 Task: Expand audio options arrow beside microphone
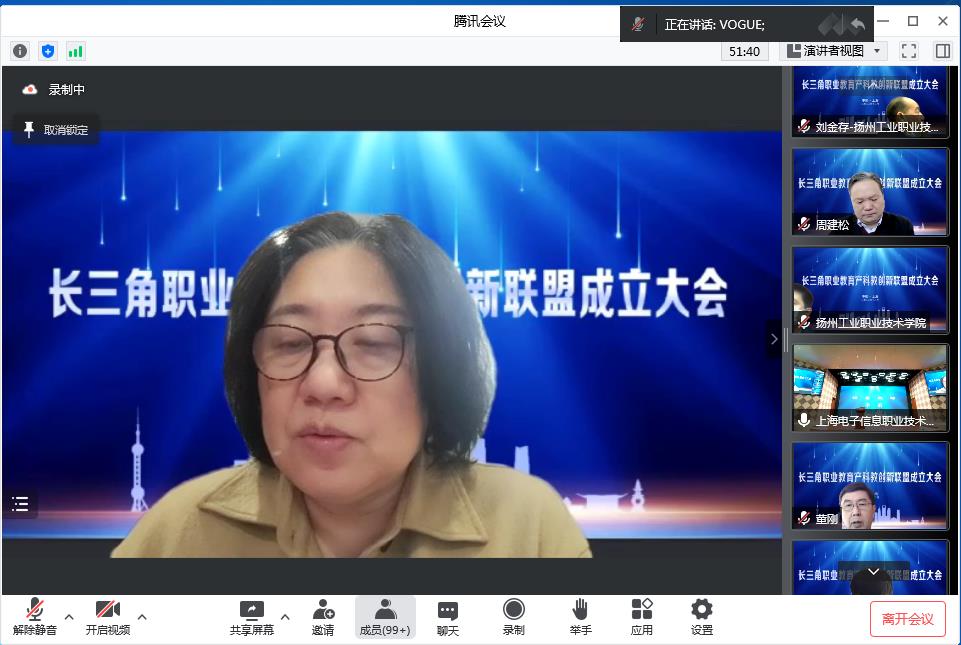(69, 616)
